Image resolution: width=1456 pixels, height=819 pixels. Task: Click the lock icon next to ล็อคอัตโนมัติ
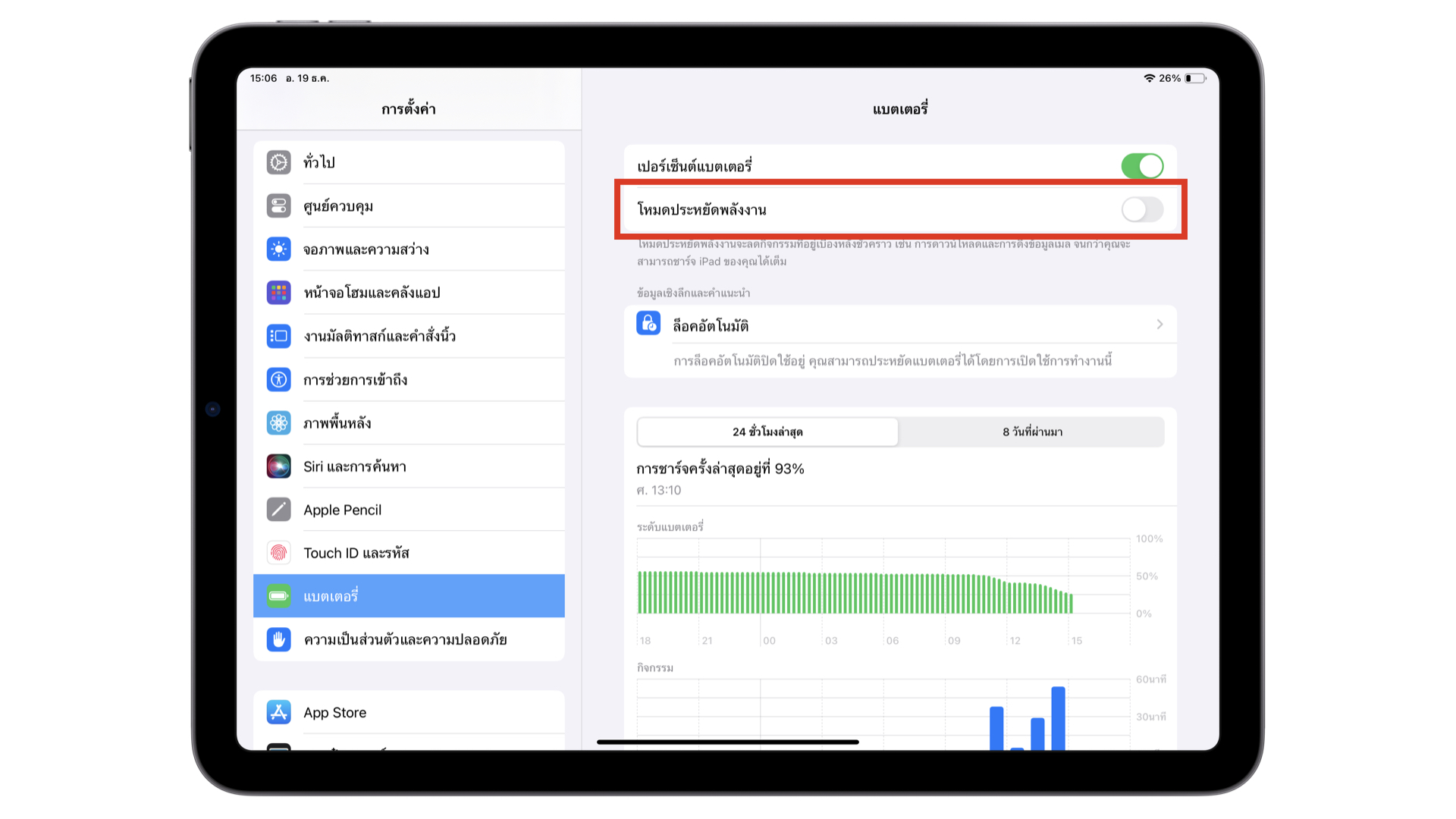click(648, 324)
